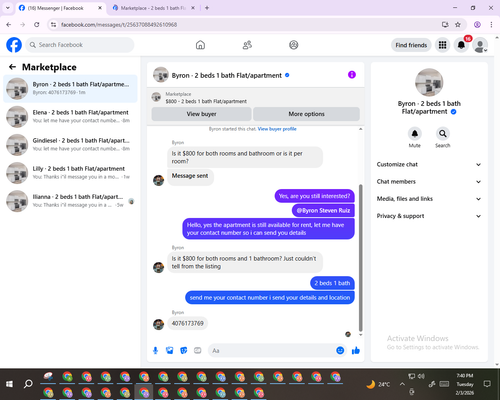Click the 2 beds 1 bath message

coord(332,283)
